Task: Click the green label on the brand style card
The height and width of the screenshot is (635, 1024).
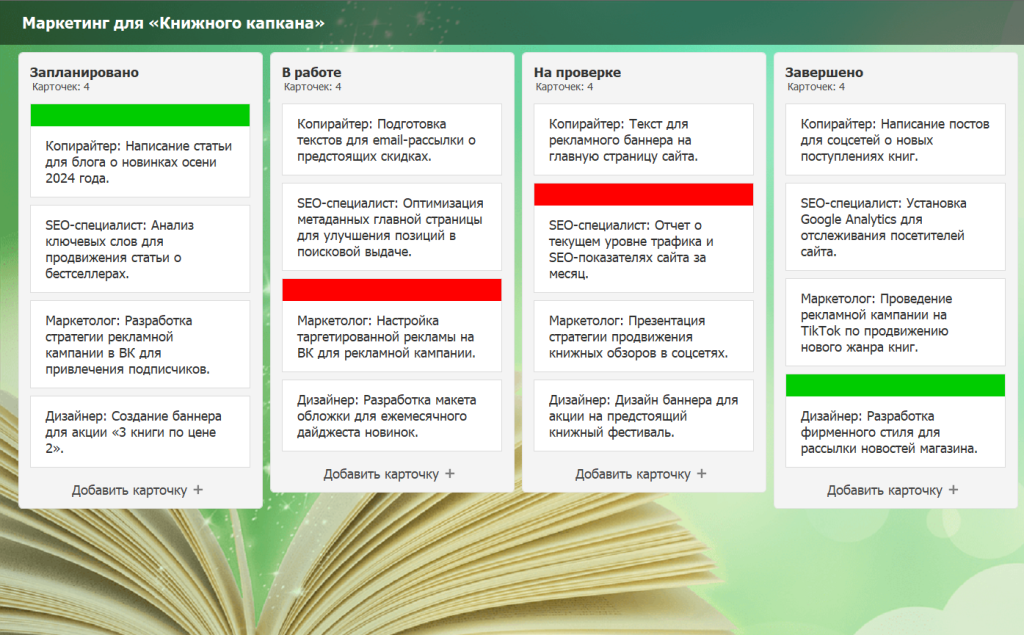Action: pyautogui.click(x=895, y=385)
